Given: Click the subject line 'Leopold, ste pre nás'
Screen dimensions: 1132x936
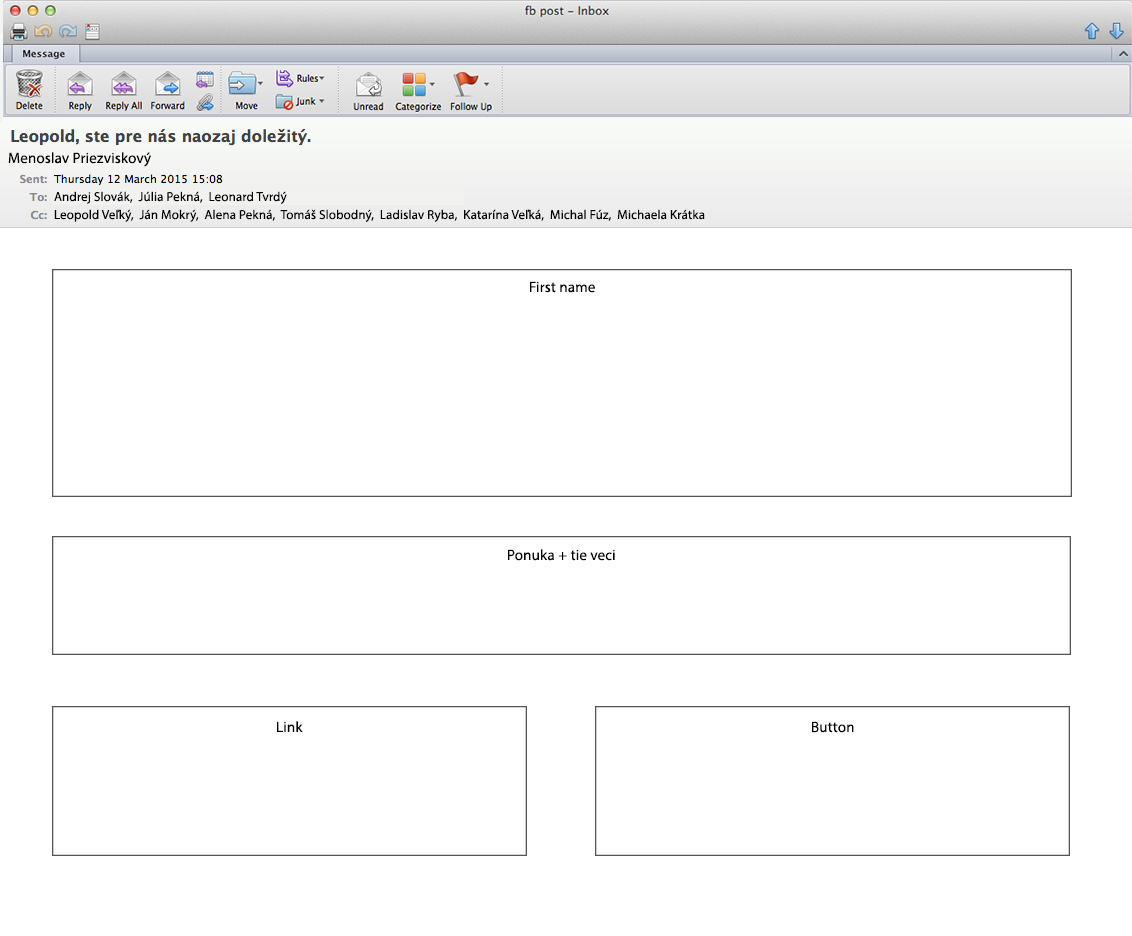Looking at the screenshot, I should click(x=160, y=136).
